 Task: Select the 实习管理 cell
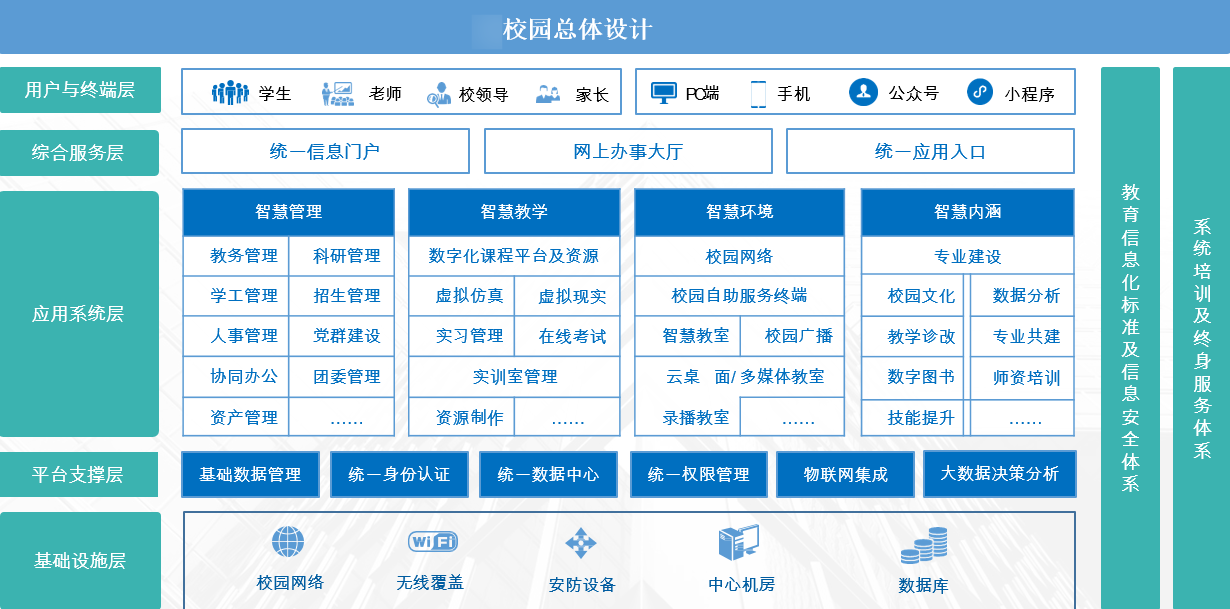tap(461, 336)
